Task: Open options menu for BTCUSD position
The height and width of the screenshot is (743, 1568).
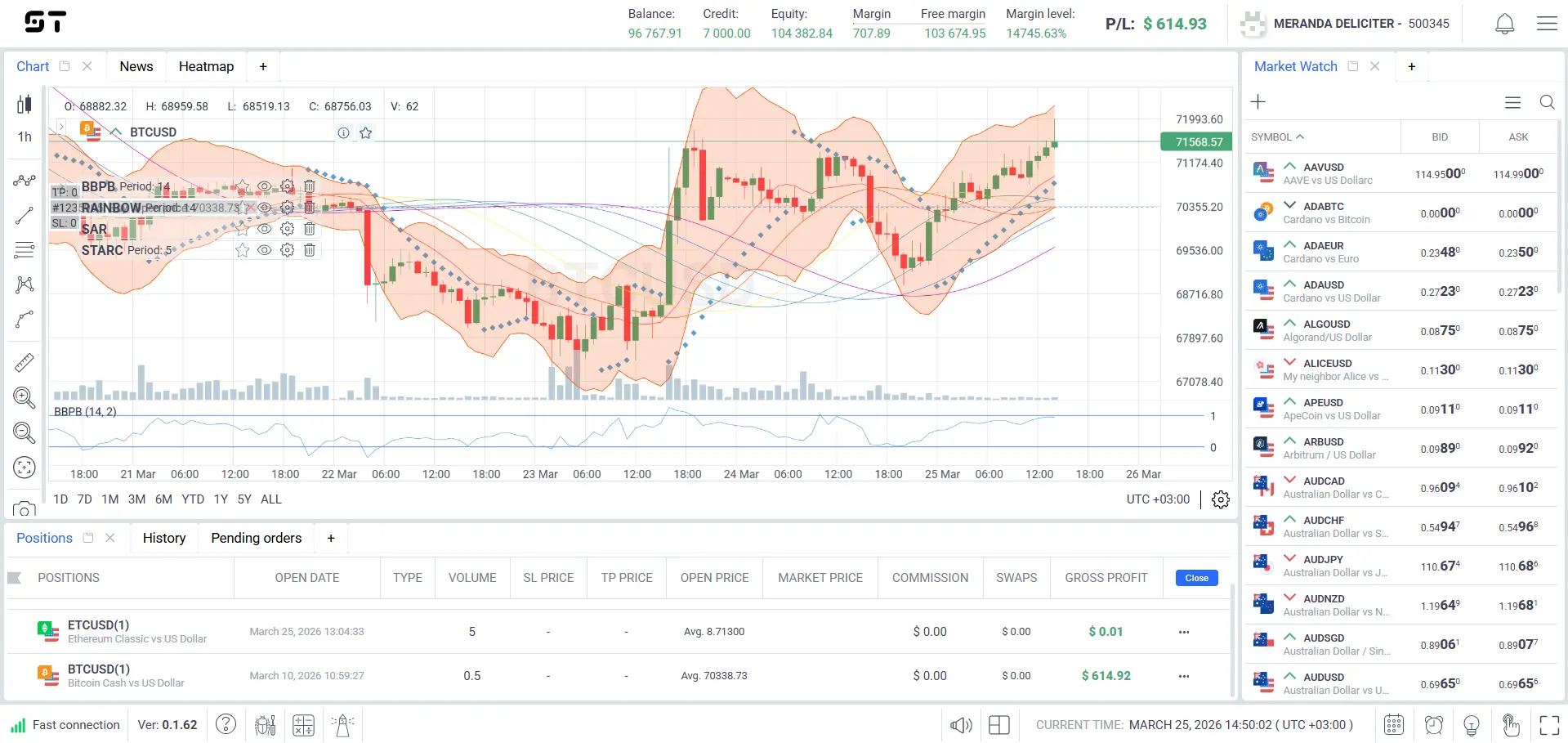Action: pyautogui.click(x=1184, y=676)
